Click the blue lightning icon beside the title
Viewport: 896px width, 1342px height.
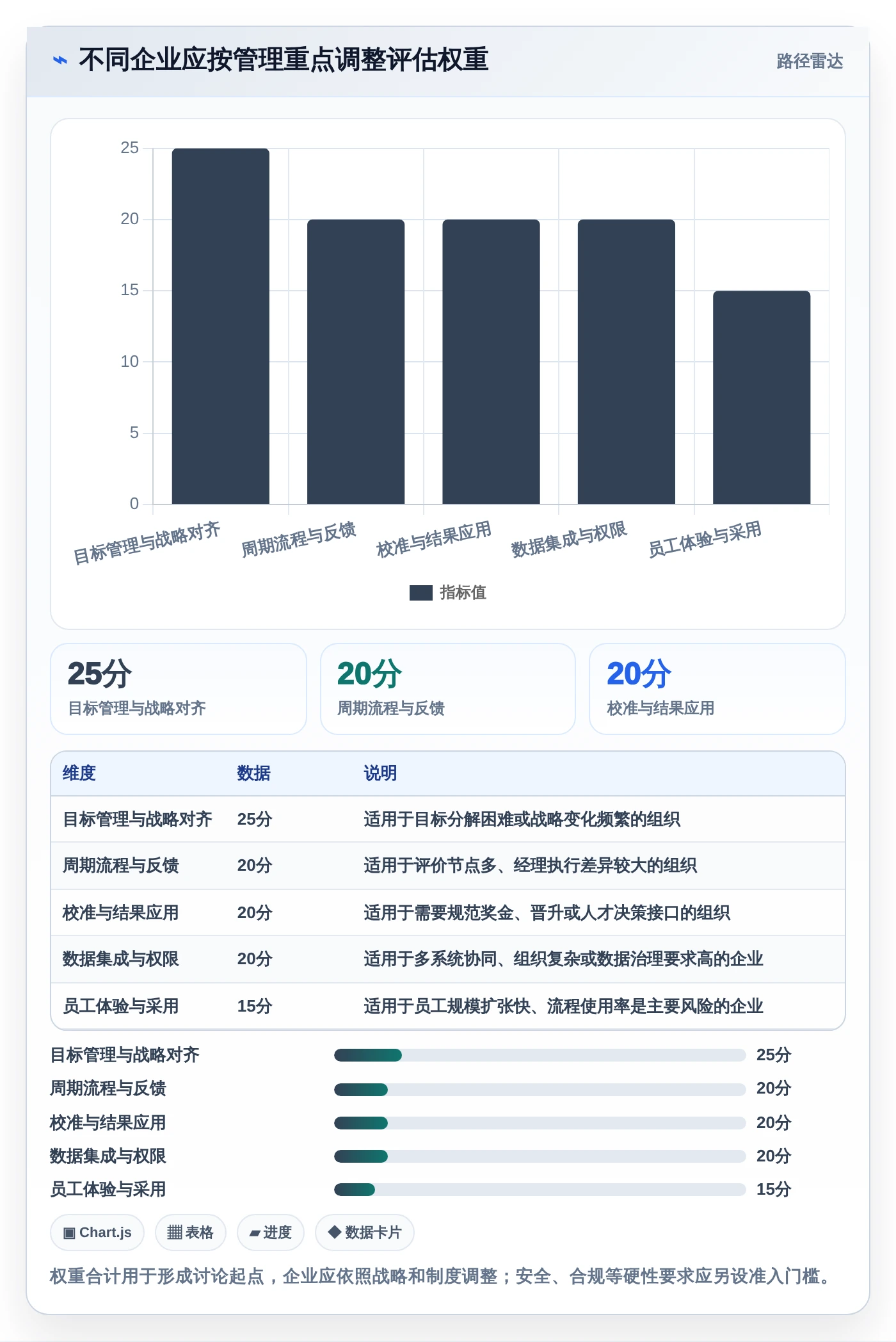[x=60, y=60]
